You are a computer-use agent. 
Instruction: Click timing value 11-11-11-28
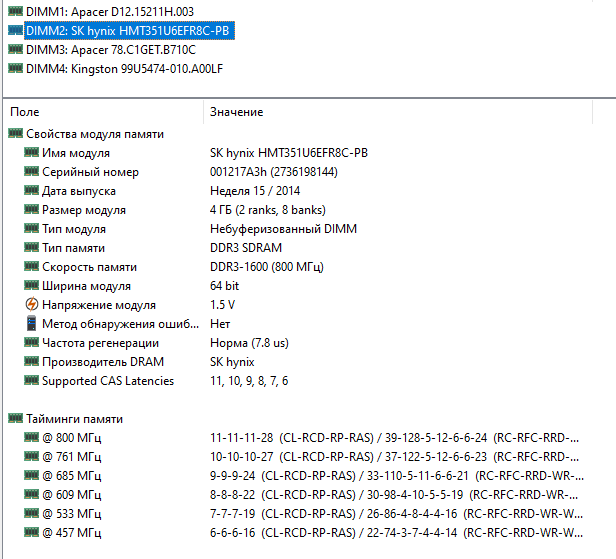pos(241,438)
